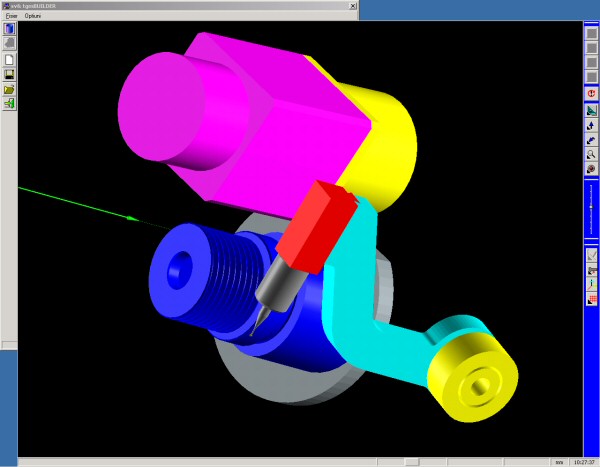Image resolution: width=600 pixels, height=467 pixels.
Task: Save with the floppy disk icon
Action: [x=9, y=74]
